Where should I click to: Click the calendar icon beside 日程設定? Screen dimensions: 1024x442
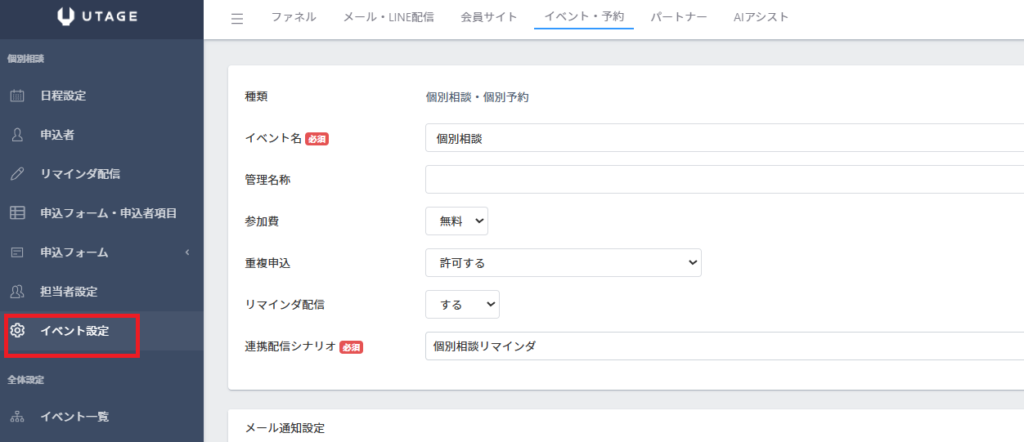(x=17, y=96)
